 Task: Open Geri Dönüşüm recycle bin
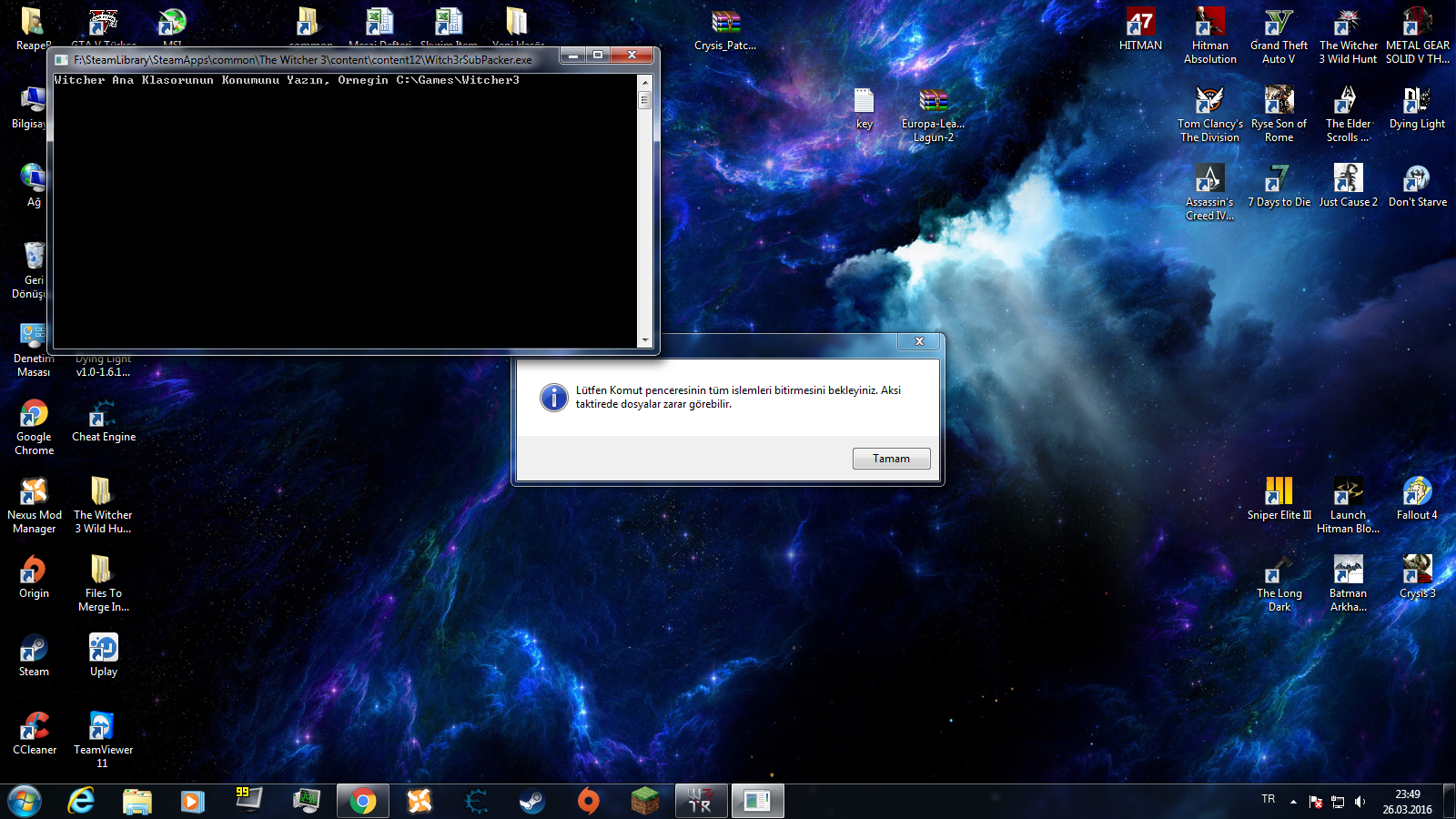click(x=31, y=270)
